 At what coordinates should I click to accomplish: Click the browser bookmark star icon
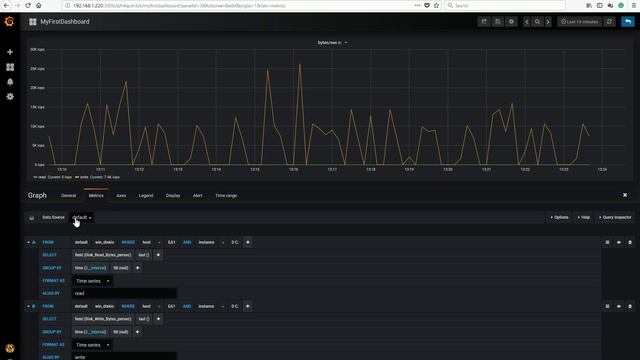(x=436, y=5)
